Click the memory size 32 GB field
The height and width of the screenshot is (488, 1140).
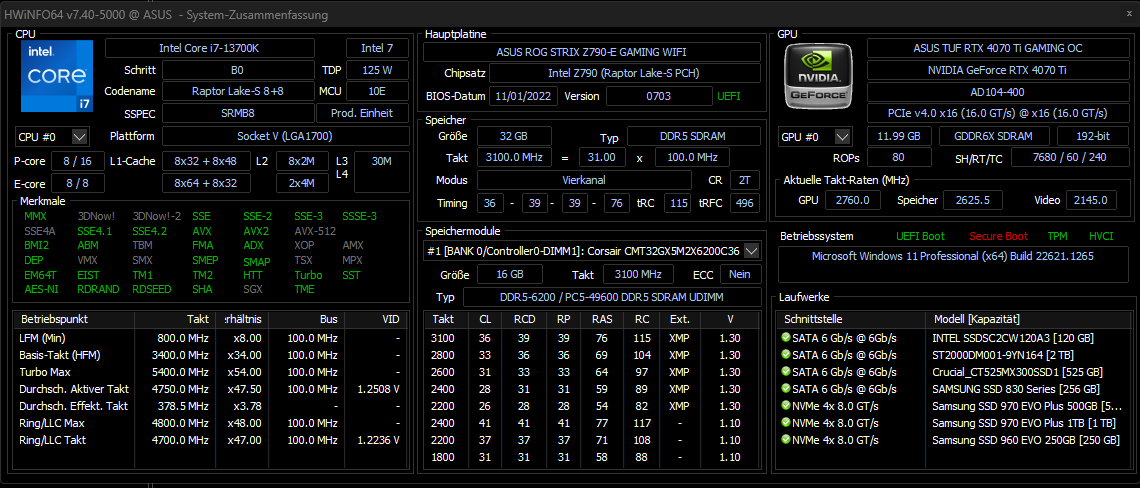tap(513, 137)
